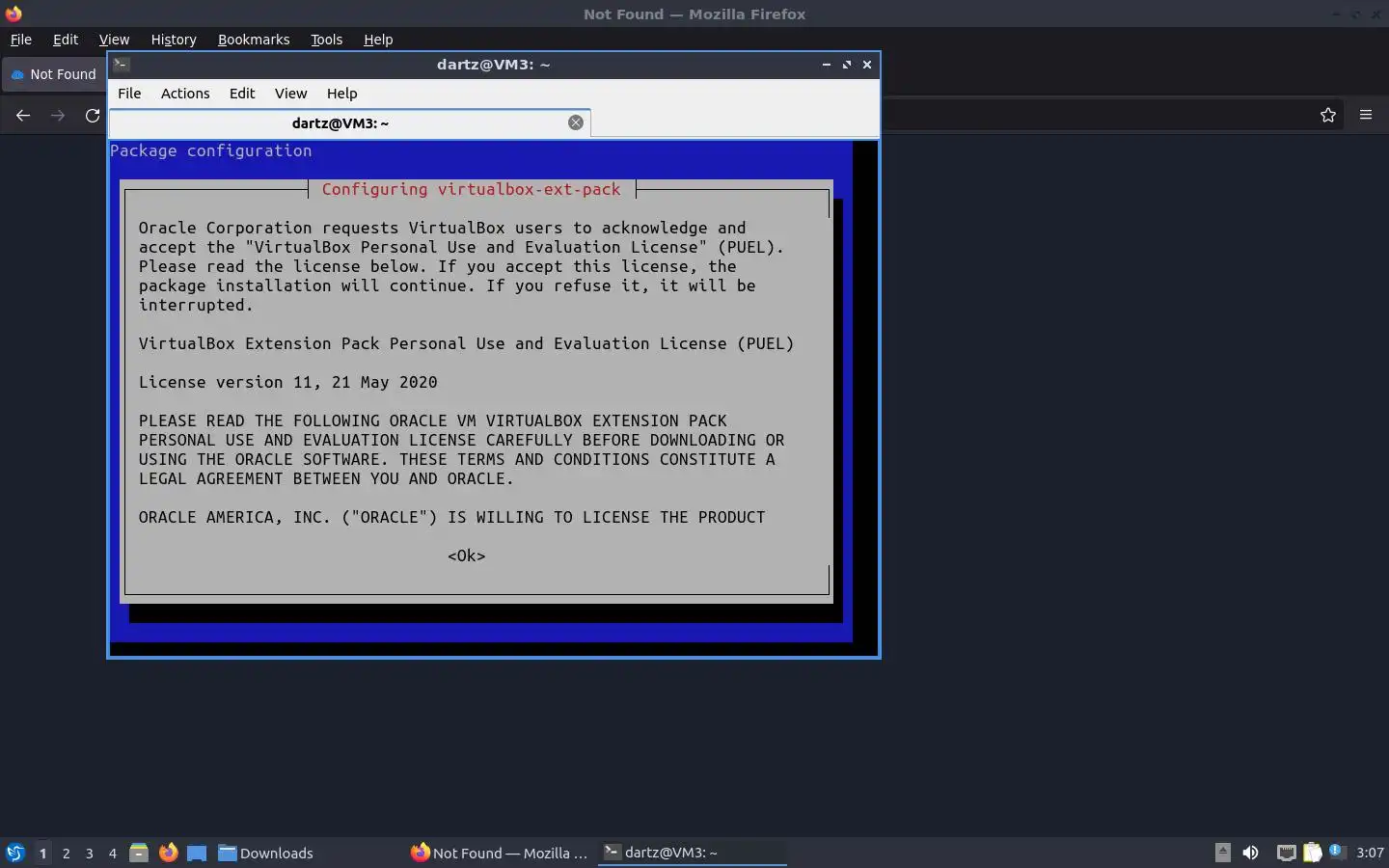Viewport: 1389px width, 868px height.
Task: Open Firefox Tools menu
Action: pyautogui.click(x=326, y=40)
